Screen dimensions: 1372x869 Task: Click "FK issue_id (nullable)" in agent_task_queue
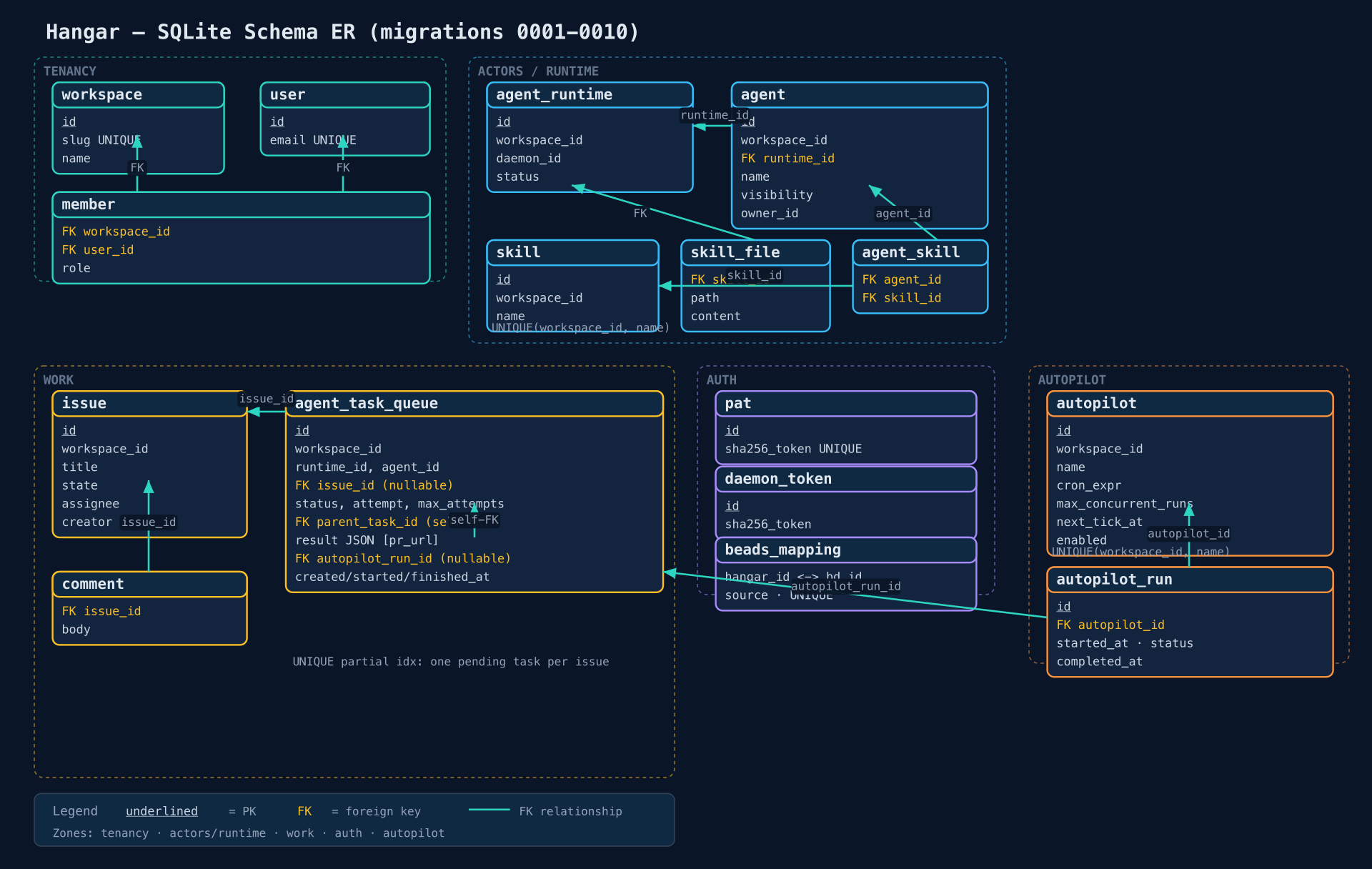click(x=374, y=486)
